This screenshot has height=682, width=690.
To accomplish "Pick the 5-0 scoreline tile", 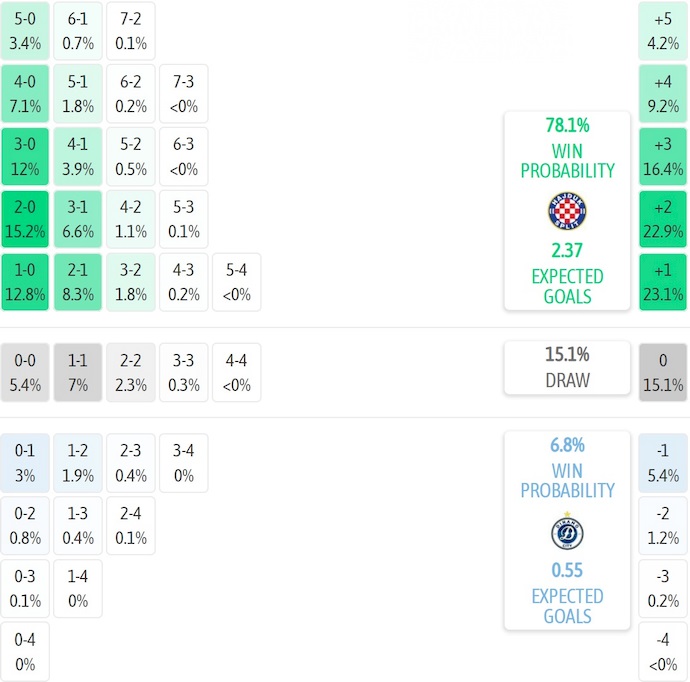I will tap(25, 30).
